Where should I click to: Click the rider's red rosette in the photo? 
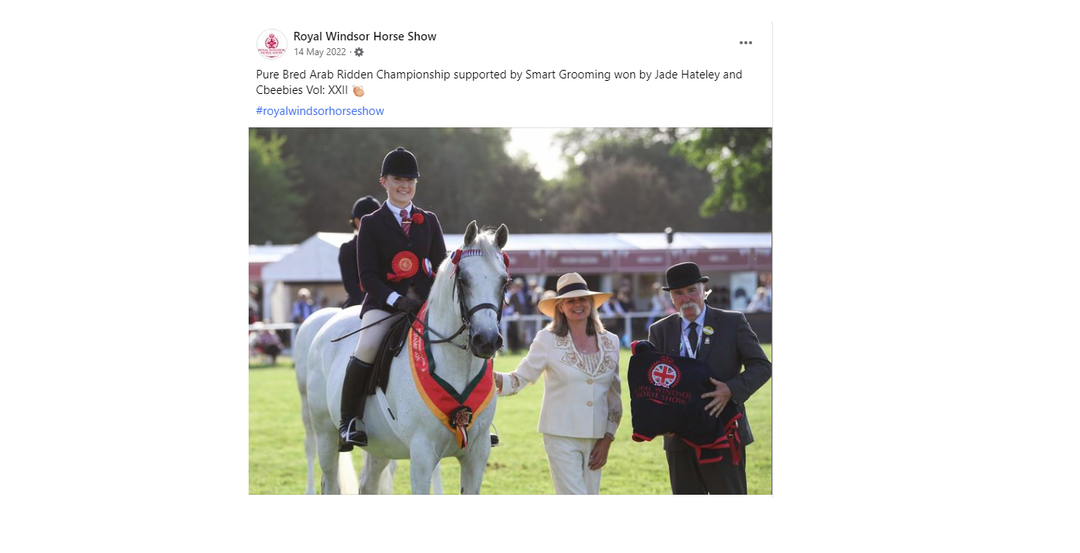404,265
